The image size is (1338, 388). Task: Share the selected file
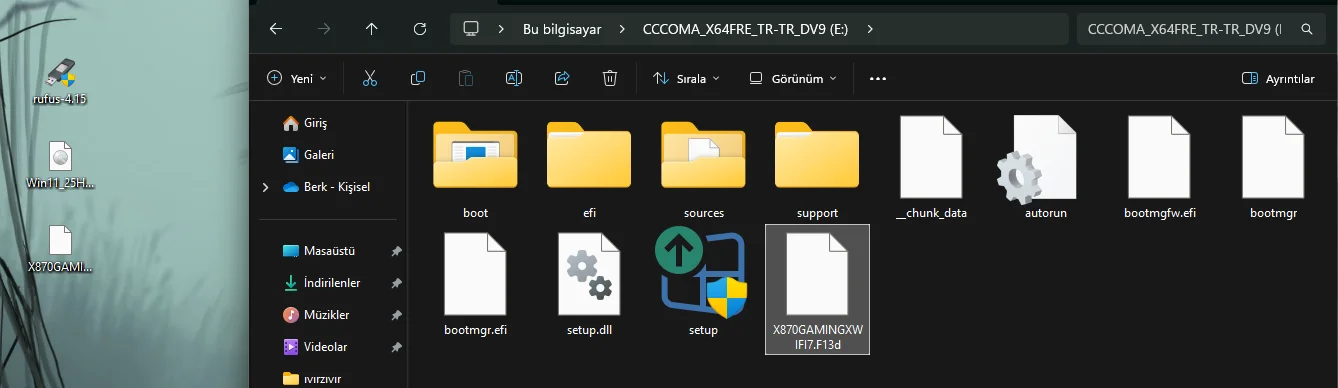pos(562,78)
